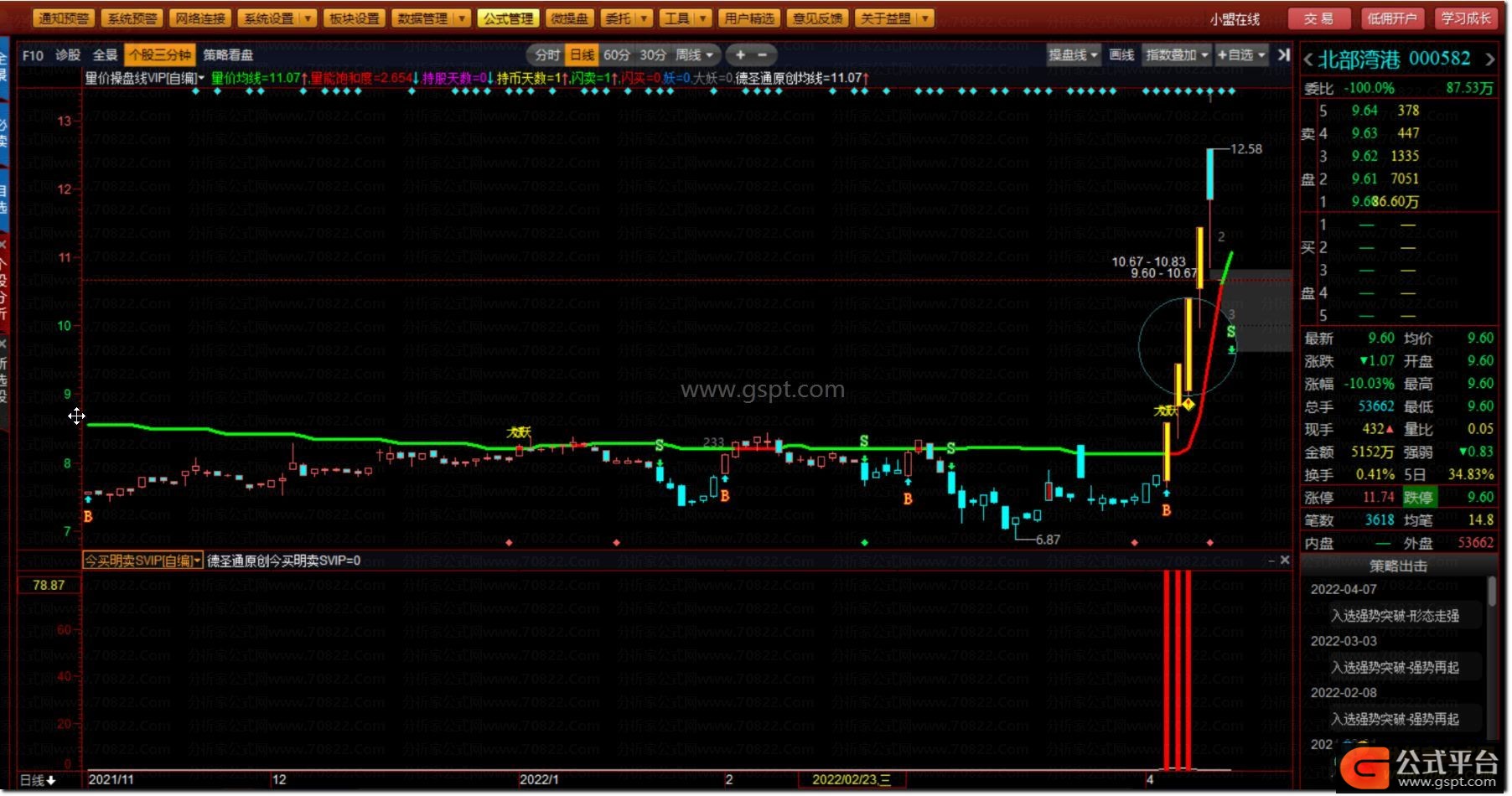Image resolution: width=1512 pixels, height=796 pixels.
Task: Click 北部湾港 000582 stock title
Action: [x=1394, y=59]
